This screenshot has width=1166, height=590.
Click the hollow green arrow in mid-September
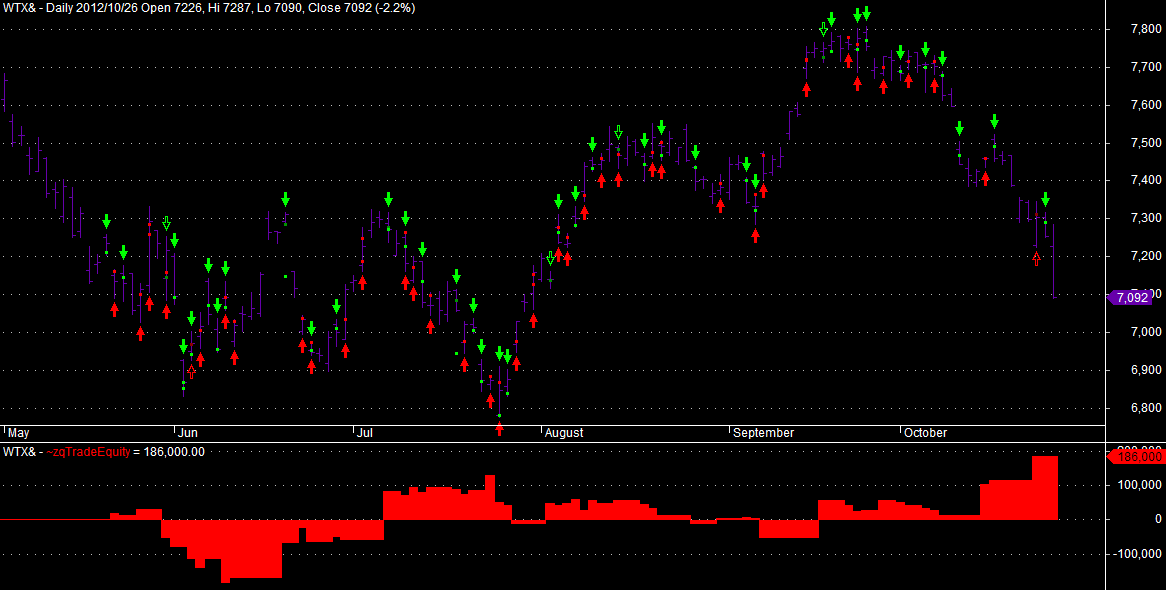click(823, 29)
